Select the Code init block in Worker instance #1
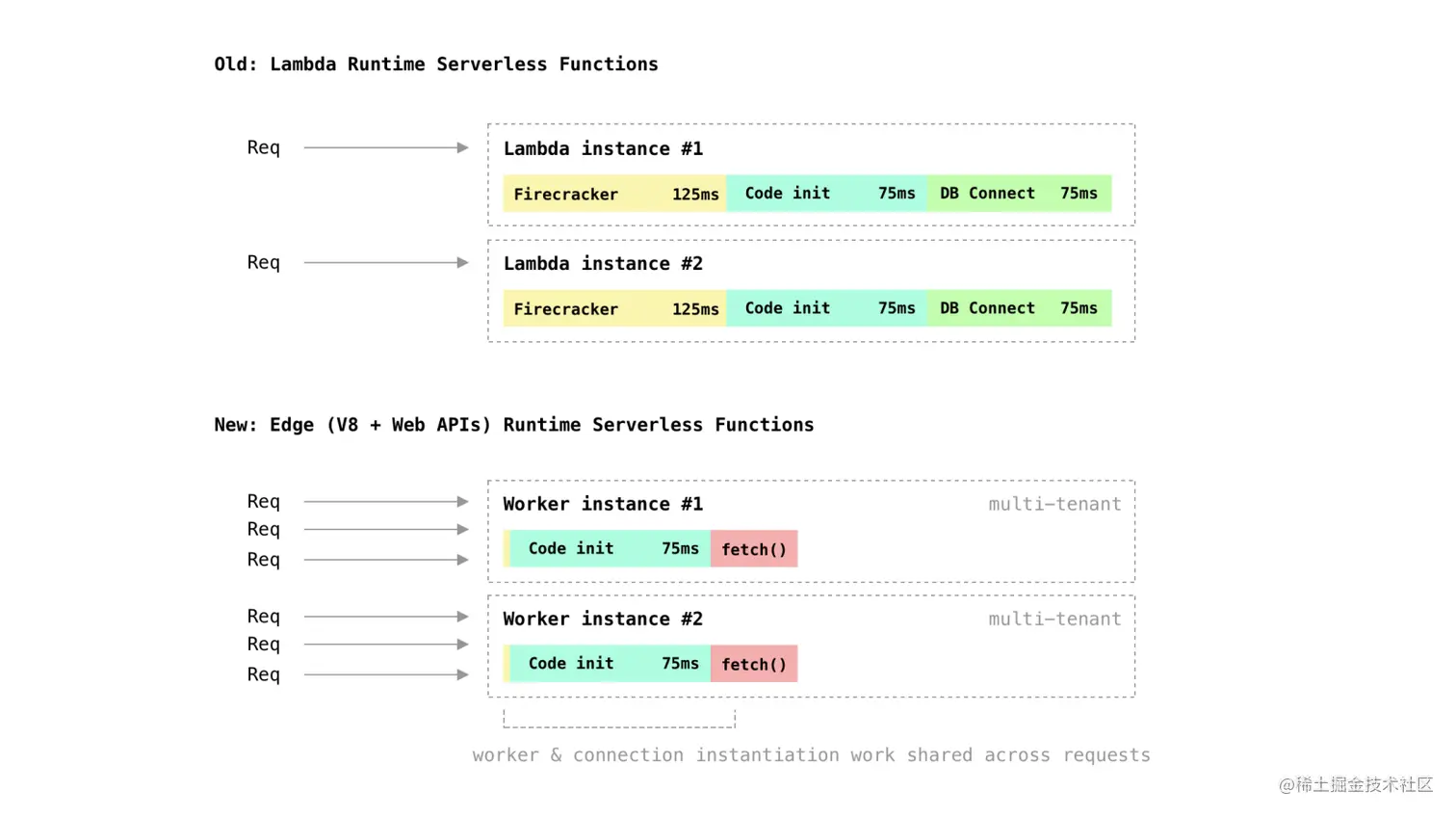The width and height of the screenshot is (1456, 817). coord(611,549)
